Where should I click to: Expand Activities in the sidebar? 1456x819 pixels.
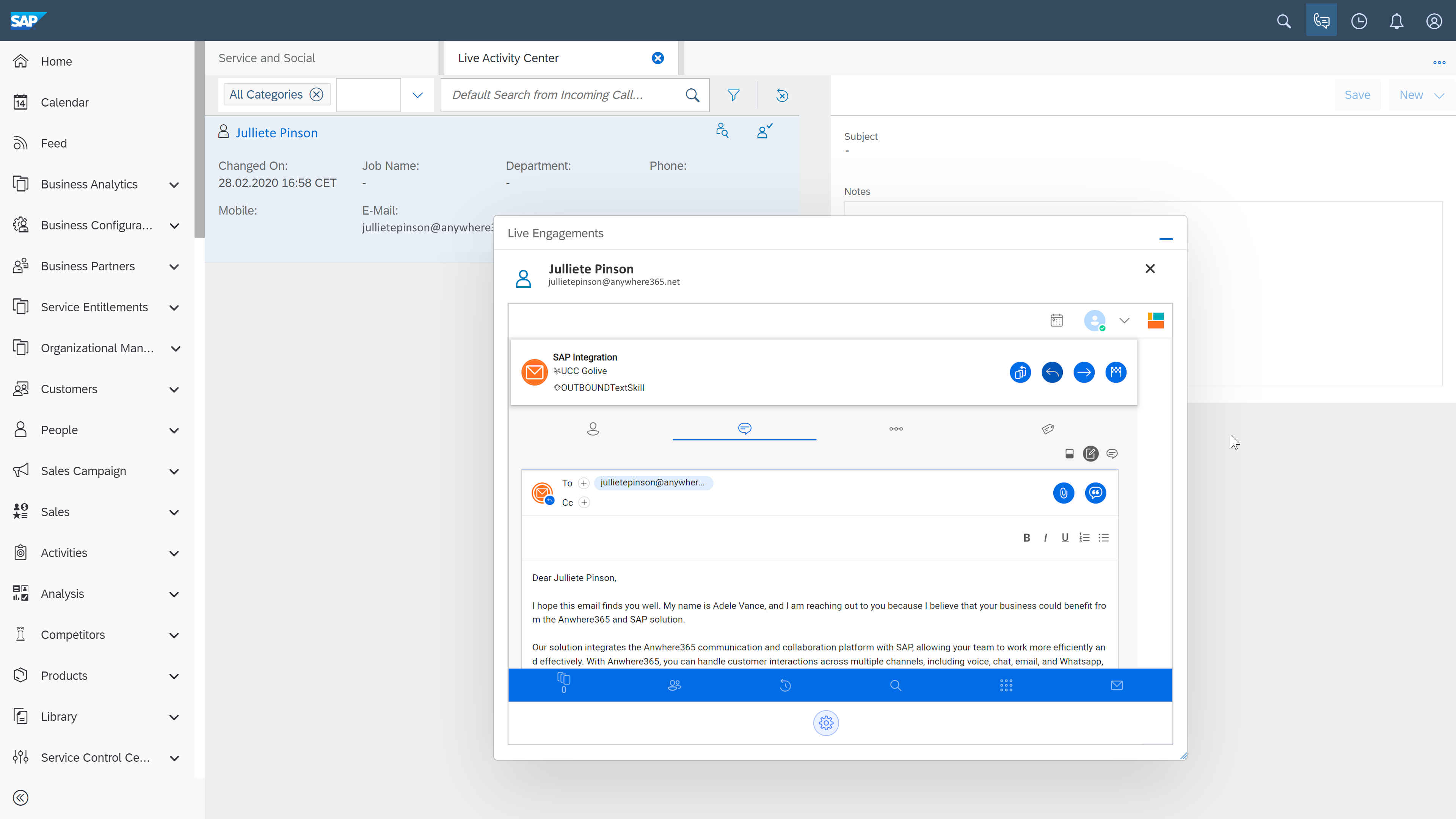coord(174,553)
